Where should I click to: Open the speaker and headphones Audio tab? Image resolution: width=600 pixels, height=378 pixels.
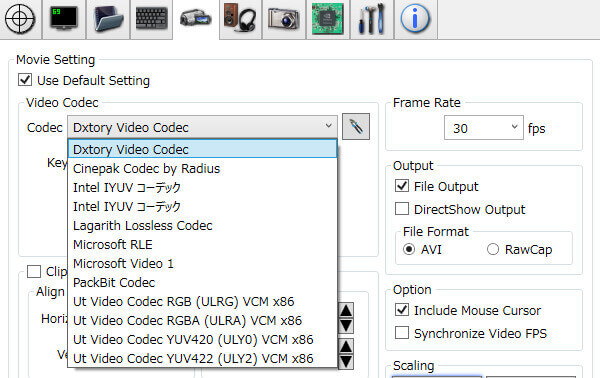pyautogui.click(x=240, y=19)
